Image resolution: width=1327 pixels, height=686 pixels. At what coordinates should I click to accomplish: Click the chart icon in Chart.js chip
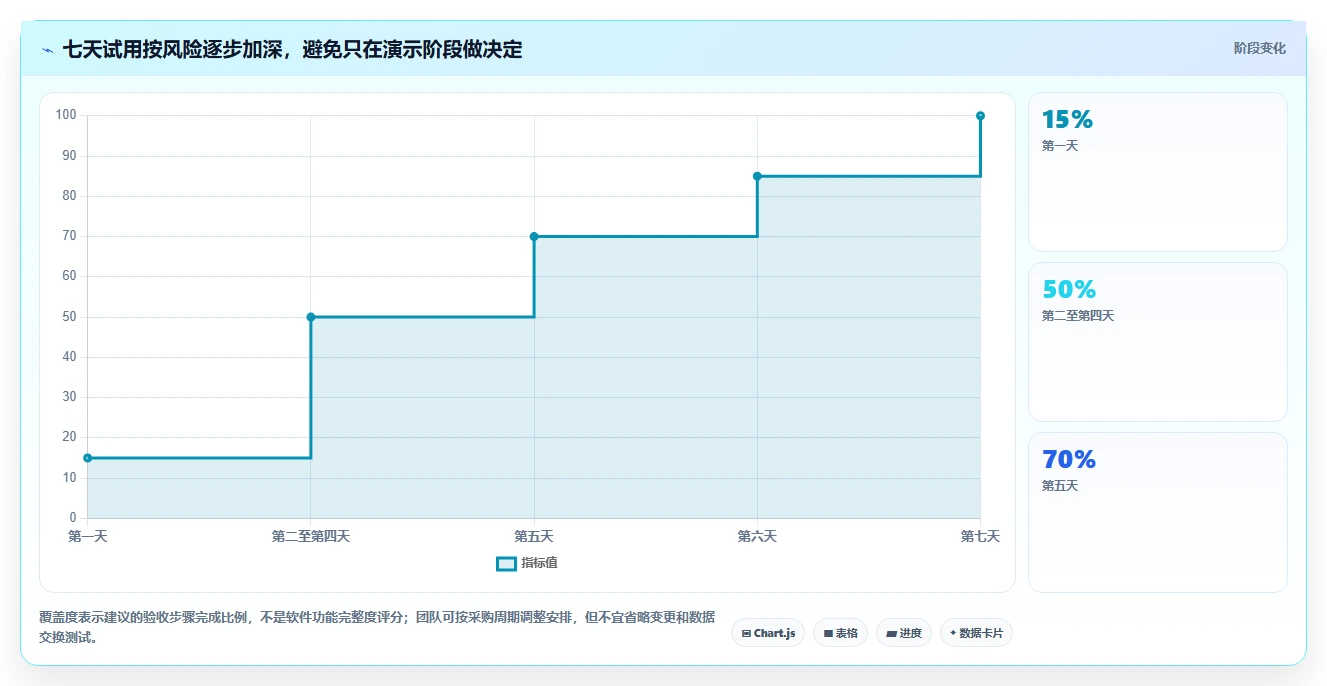click(746, 633)
